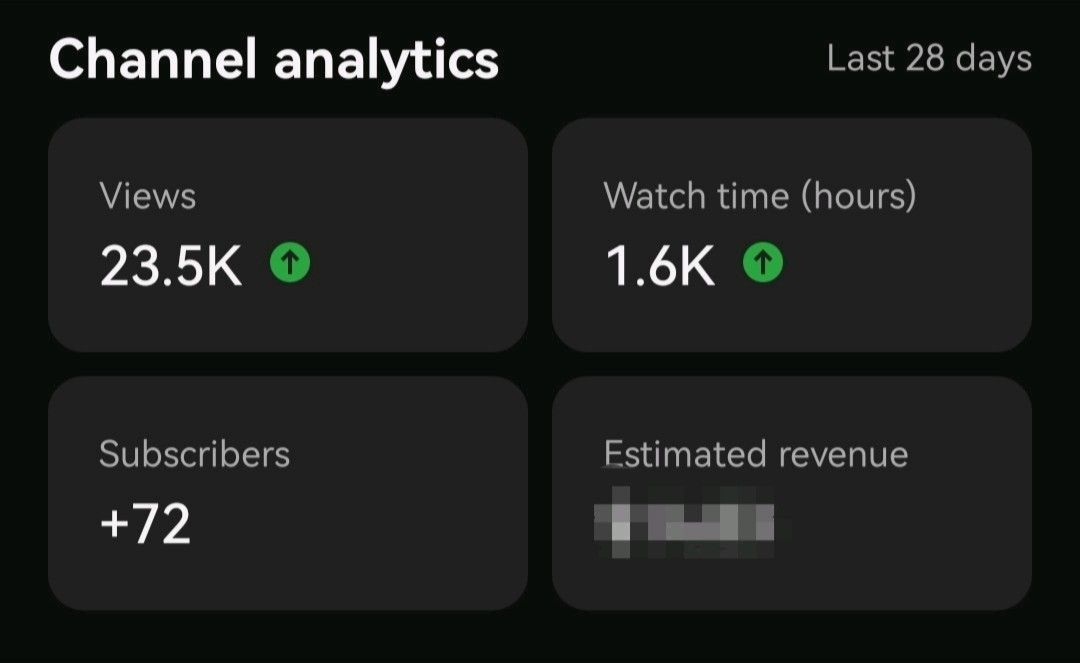
Task: Click the Channel analytics heading
Action: click(x=273, y=61)
